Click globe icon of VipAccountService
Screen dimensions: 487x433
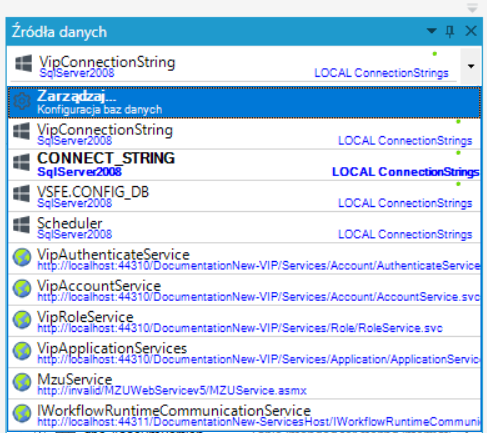(x=22, y=288)
